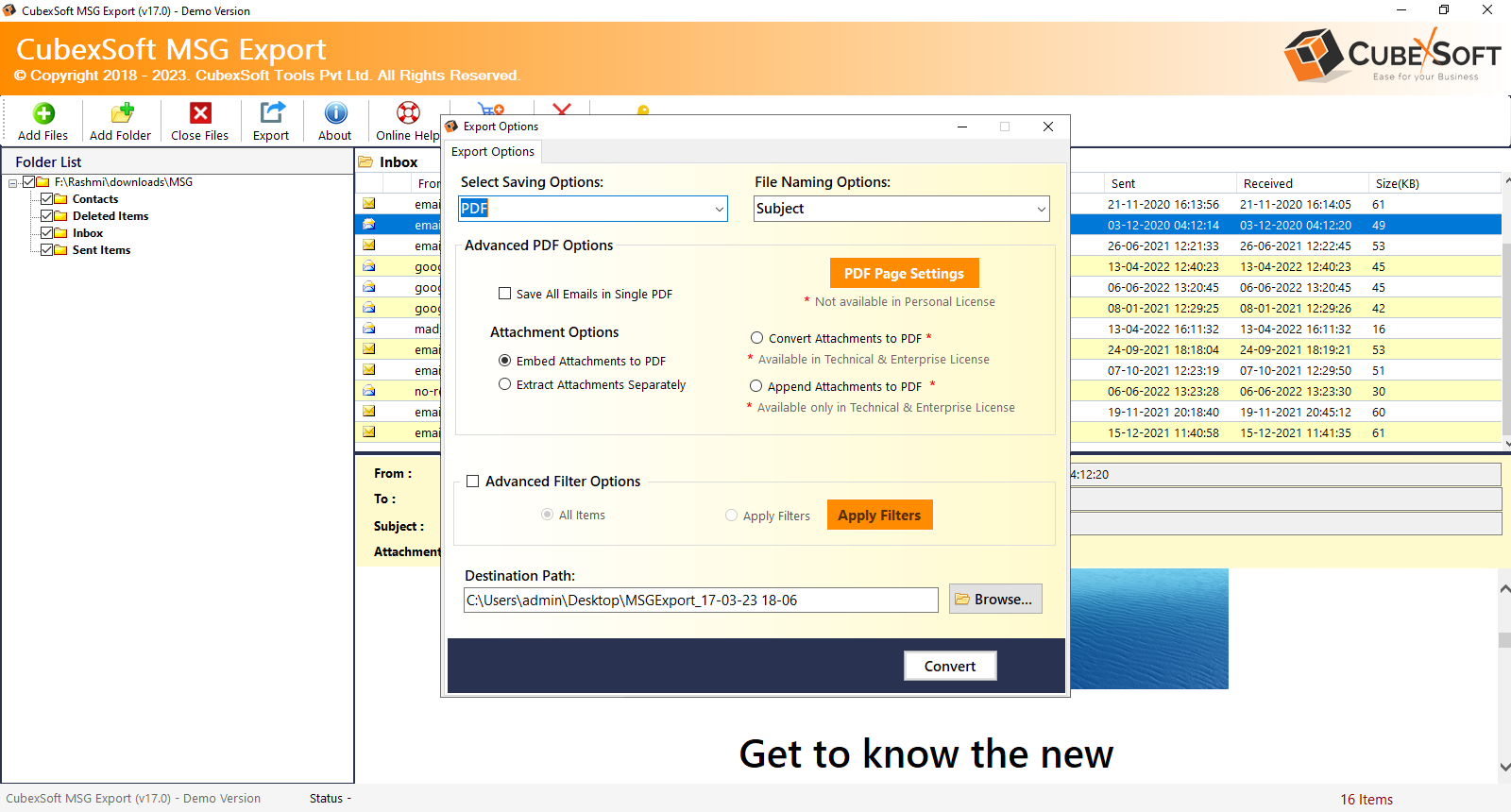This screenshot has height=812, width=1511.
Task: Click the Close Files red icon
Action: pyautogui.click(x=200, y=113)
